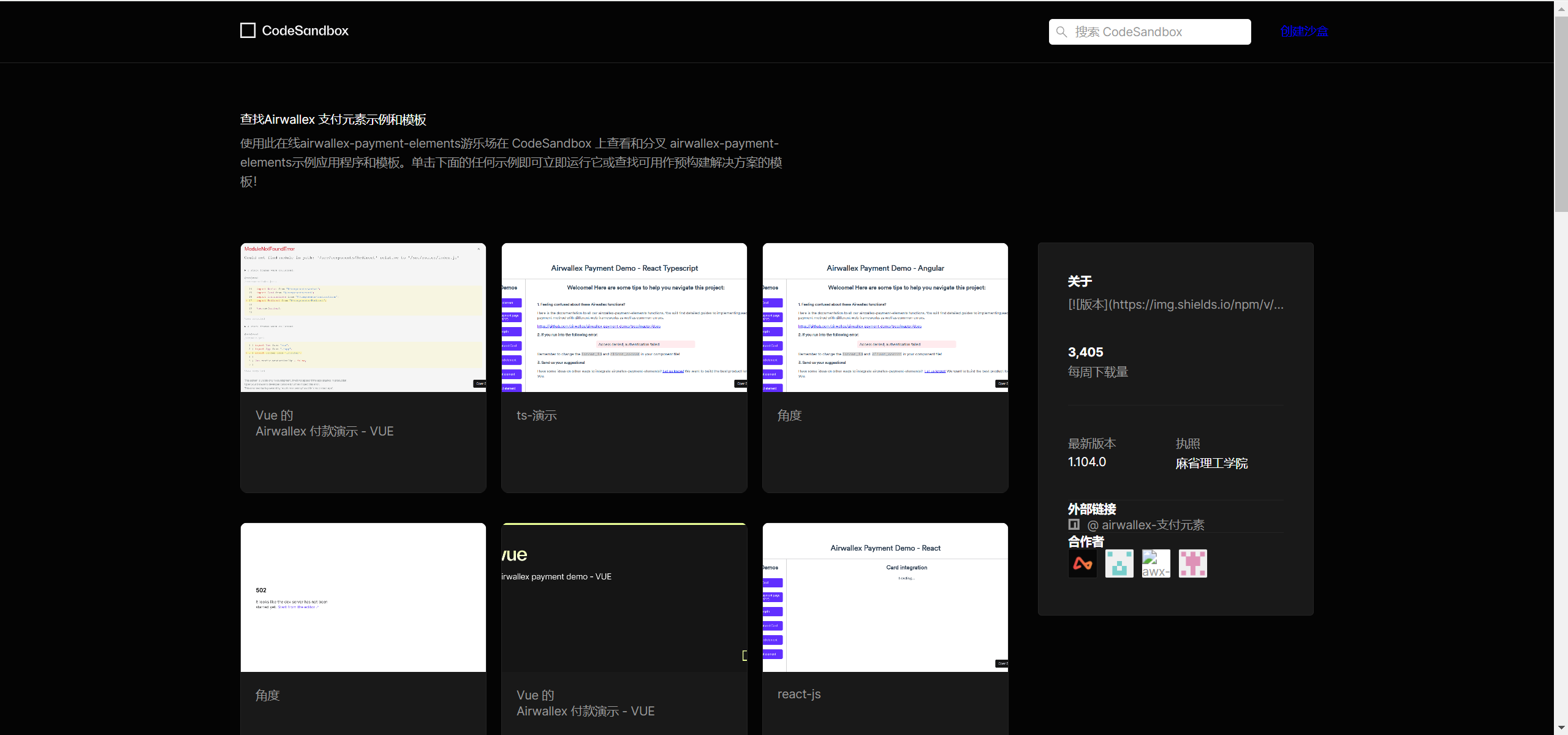Open the Angular payment demo thumbnail
Image resolution: width=1568 pixels, height=735 pixels.
click(x=885, y=317)
